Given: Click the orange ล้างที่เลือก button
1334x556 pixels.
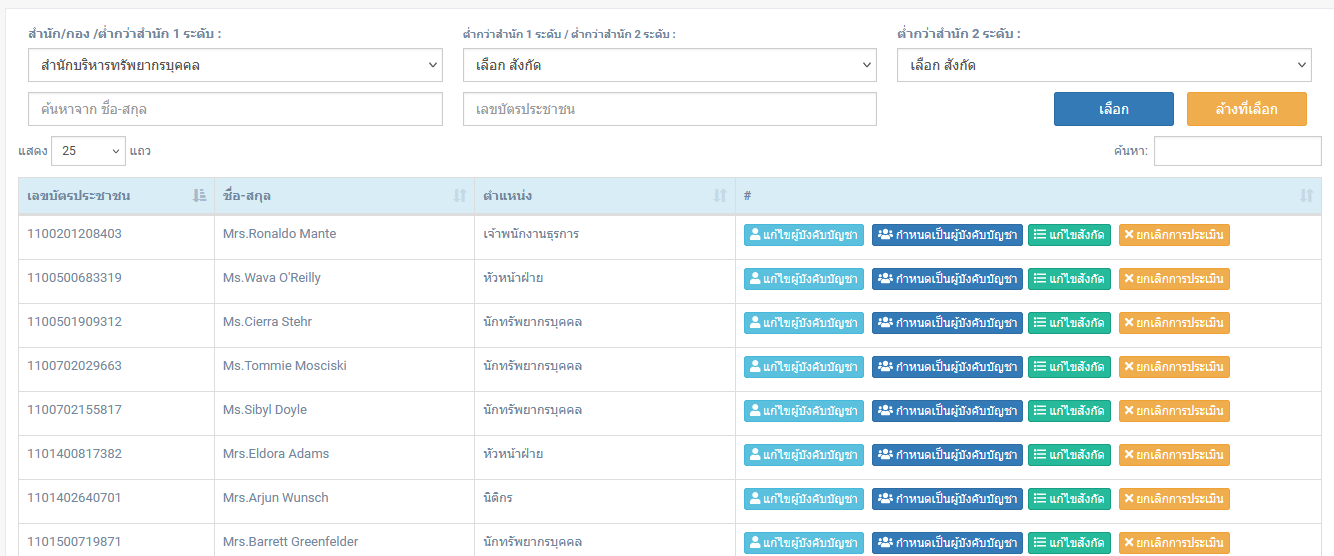Looking at the screenshot, I should click(x=1247, y=109).
